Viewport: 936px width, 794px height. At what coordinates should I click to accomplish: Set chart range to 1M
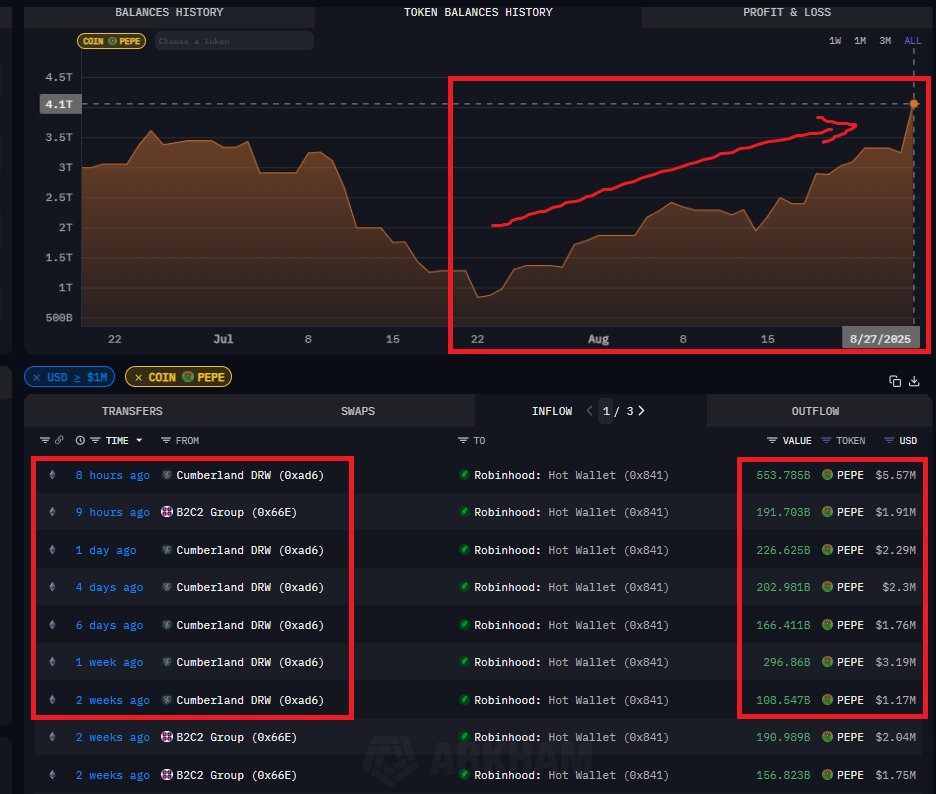pyautogui.click(x=860, y=41)
